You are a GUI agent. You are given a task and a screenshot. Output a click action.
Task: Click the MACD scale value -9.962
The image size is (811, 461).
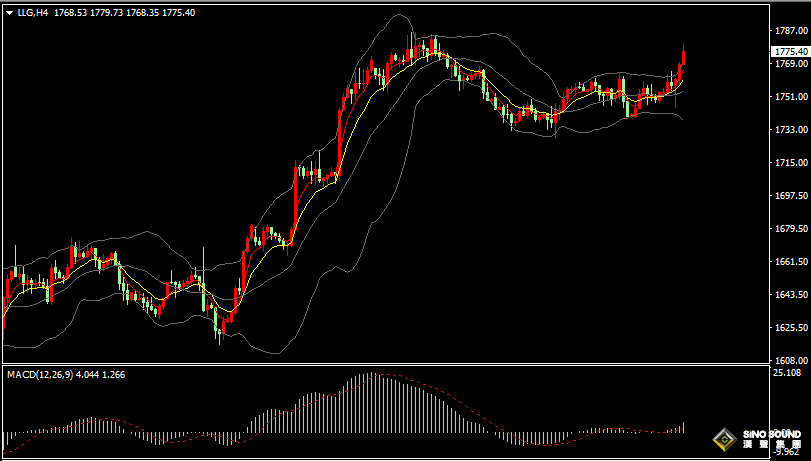click(787, 450)
